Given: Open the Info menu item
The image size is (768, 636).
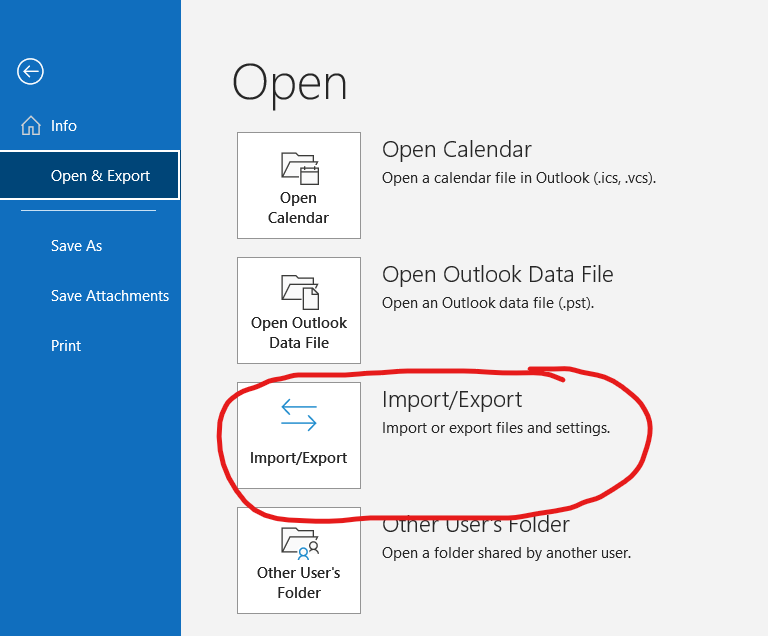Looking at the screenshot, I should coord(64,126).
